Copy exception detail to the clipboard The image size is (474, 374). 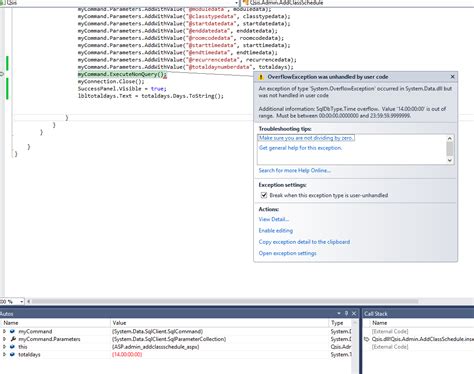(x=304, y=242)
